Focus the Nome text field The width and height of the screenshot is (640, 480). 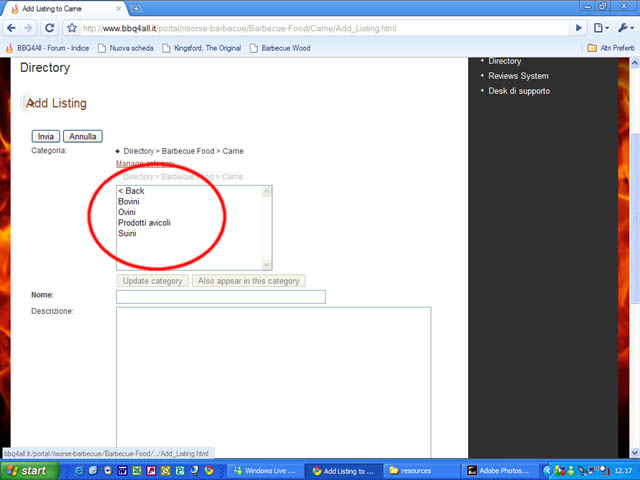221,297
